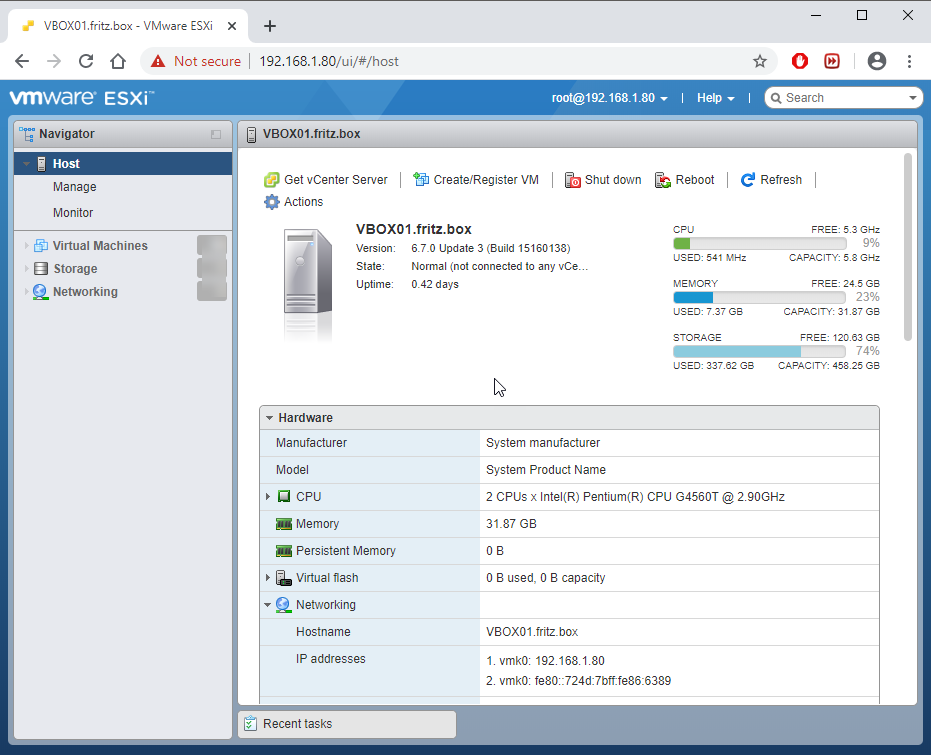The width and height of the screenshot is (931, 755).
Task: Click the Create/Register VM icon
Action: (421, 179)
